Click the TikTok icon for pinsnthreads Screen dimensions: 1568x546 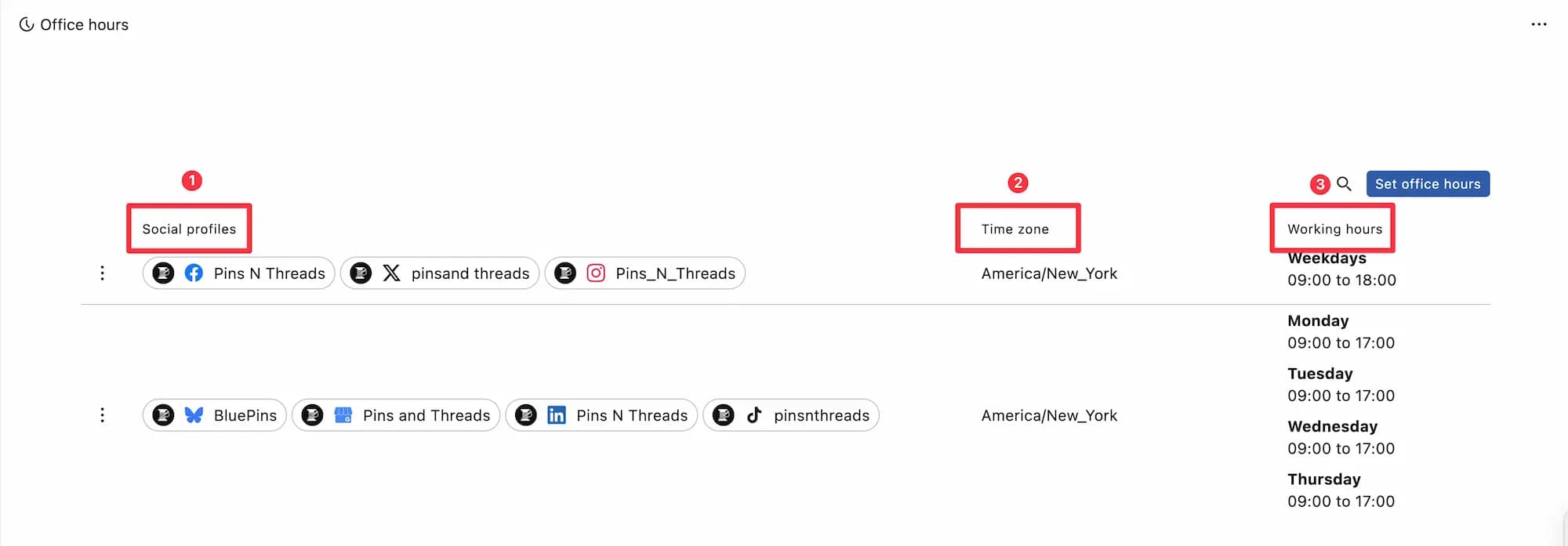(x=754, y=415)
